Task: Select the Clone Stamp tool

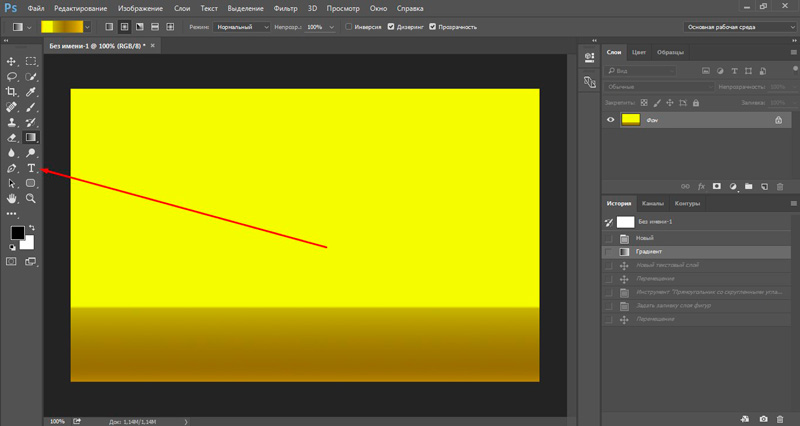Action: pyautogui.click(x=11, y=122)
